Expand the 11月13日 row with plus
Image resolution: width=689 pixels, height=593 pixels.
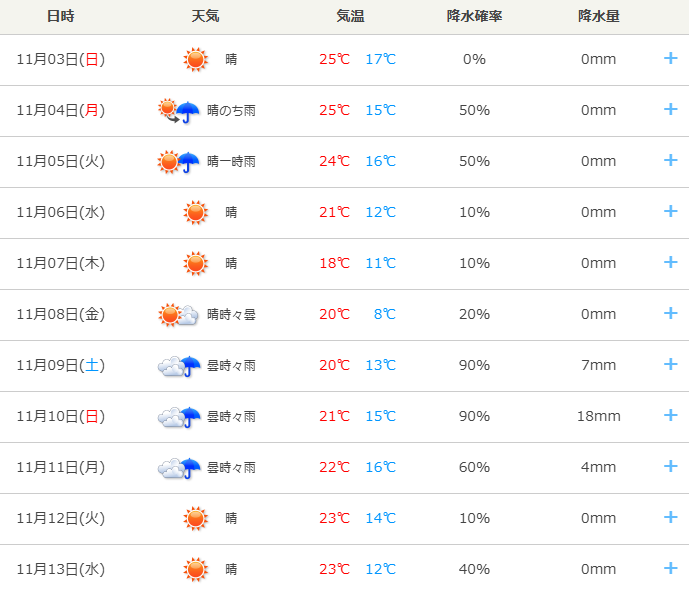pyautogui.click(x=671, y=568)
